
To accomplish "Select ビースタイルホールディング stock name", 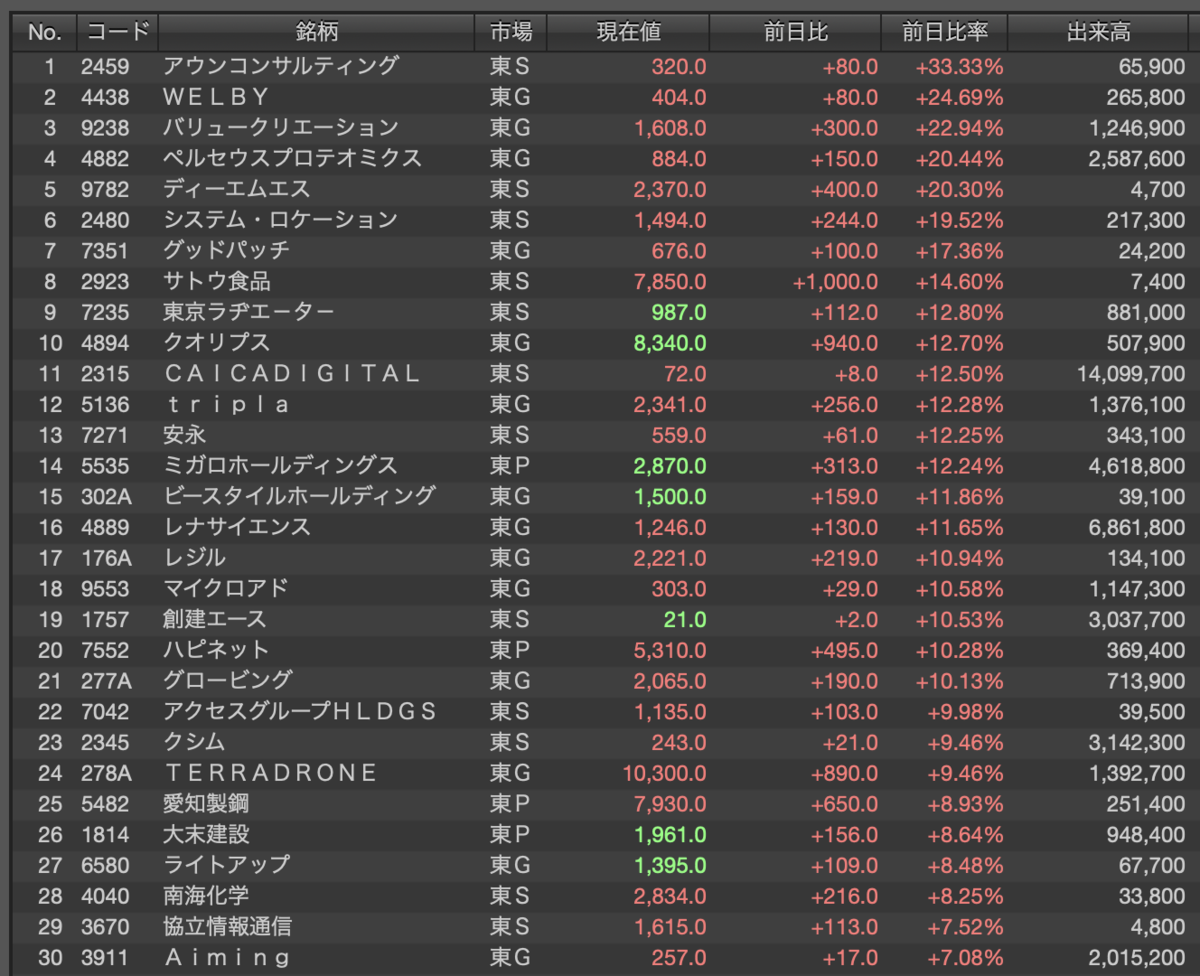I will point(299,496).
